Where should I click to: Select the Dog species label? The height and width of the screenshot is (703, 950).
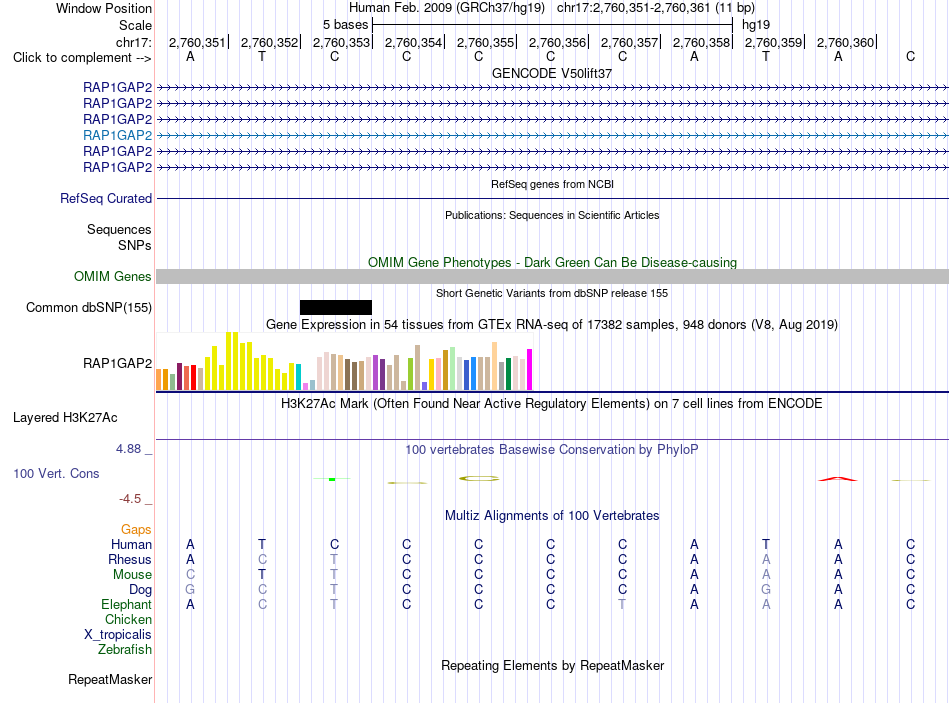[x=141, y=589]
